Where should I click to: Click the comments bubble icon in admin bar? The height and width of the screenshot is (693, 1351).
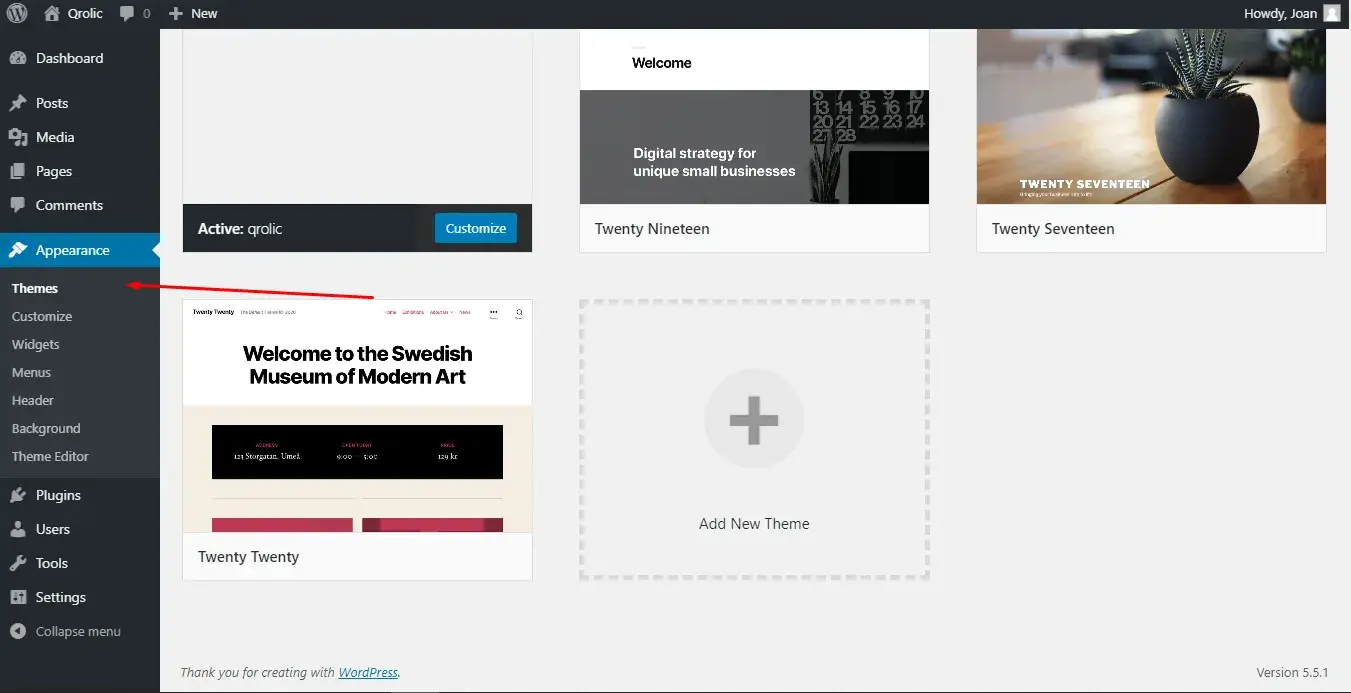(x=127, y=14)
